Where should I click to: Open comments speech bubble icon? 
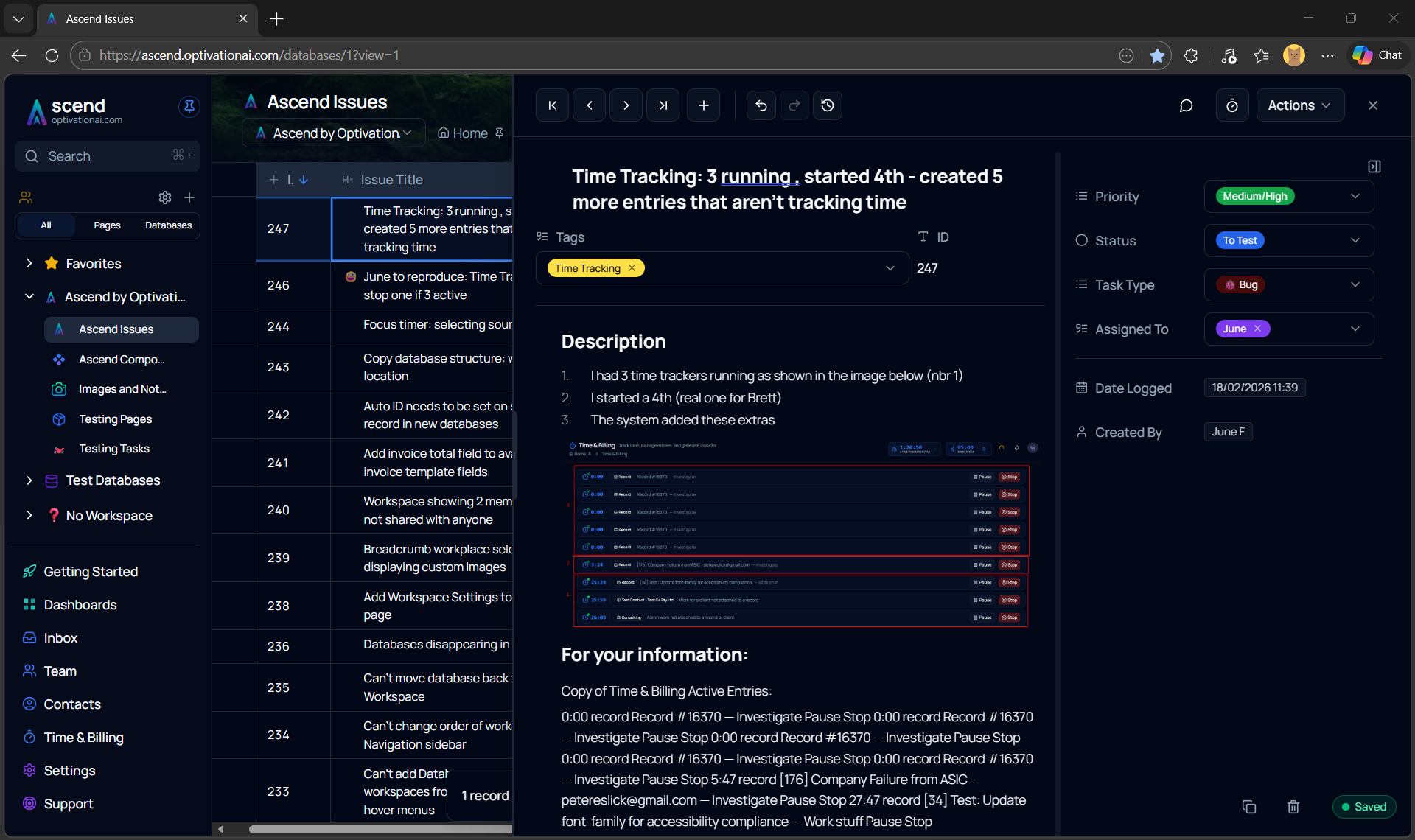tap(1186, 105)
